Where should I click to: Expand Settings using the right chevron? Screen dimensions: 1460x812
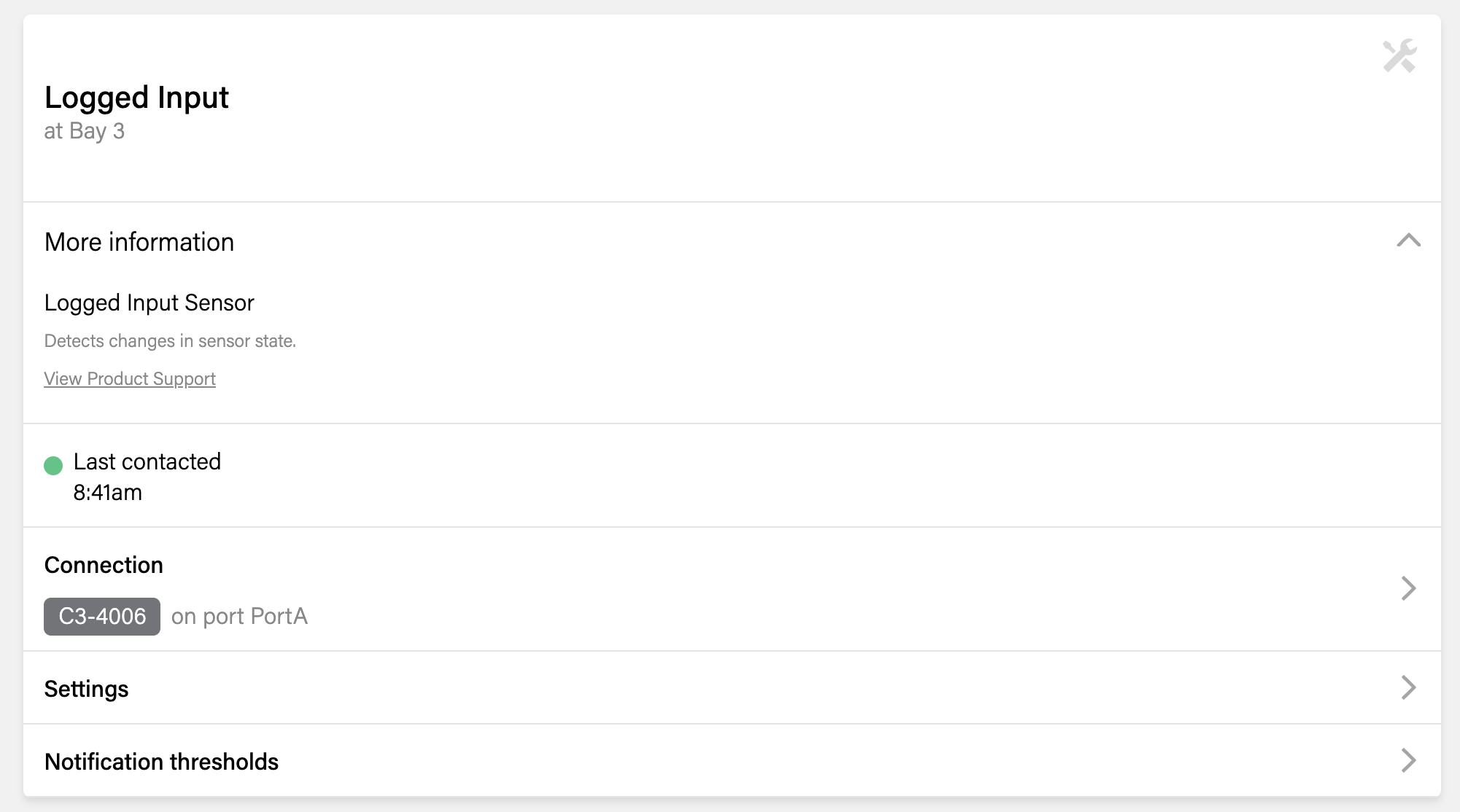[x=1408, y=687]
